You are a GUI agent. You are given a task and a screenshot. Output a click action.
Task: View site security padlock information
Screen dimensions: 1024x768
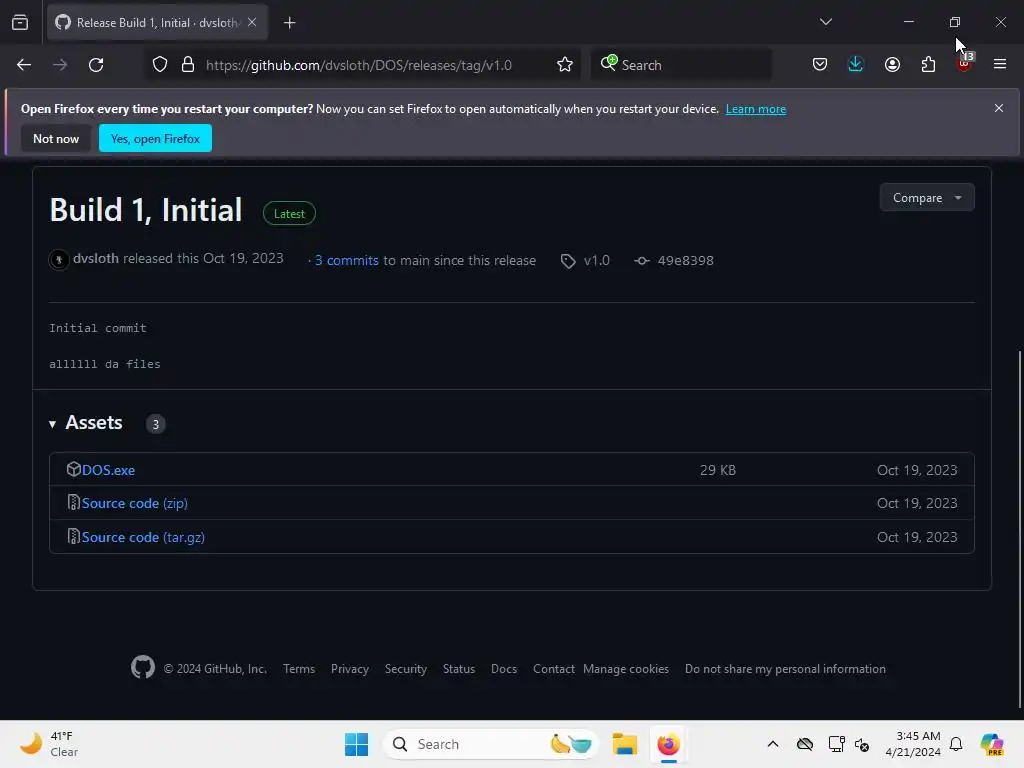188,65
